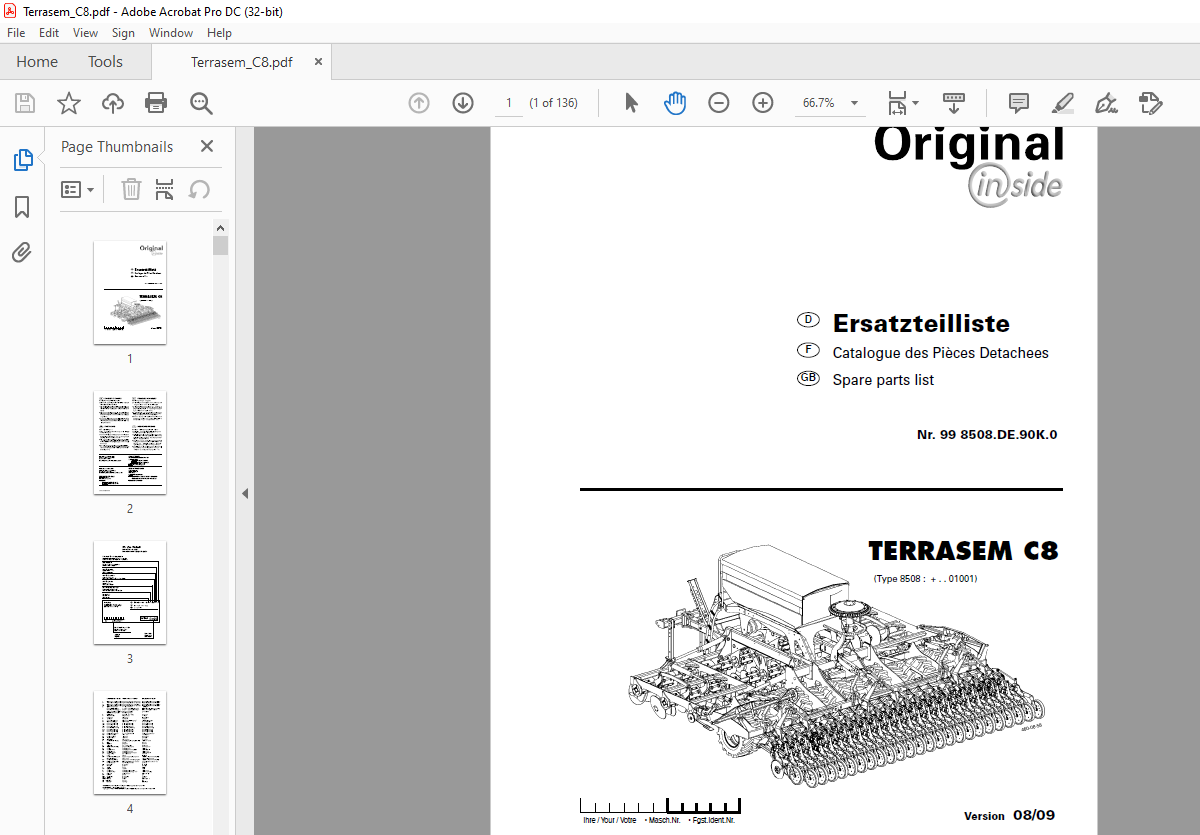Choose the Selection arrow tool
The height and width of the screenshot is (835, 1200).
coord(631,103)
